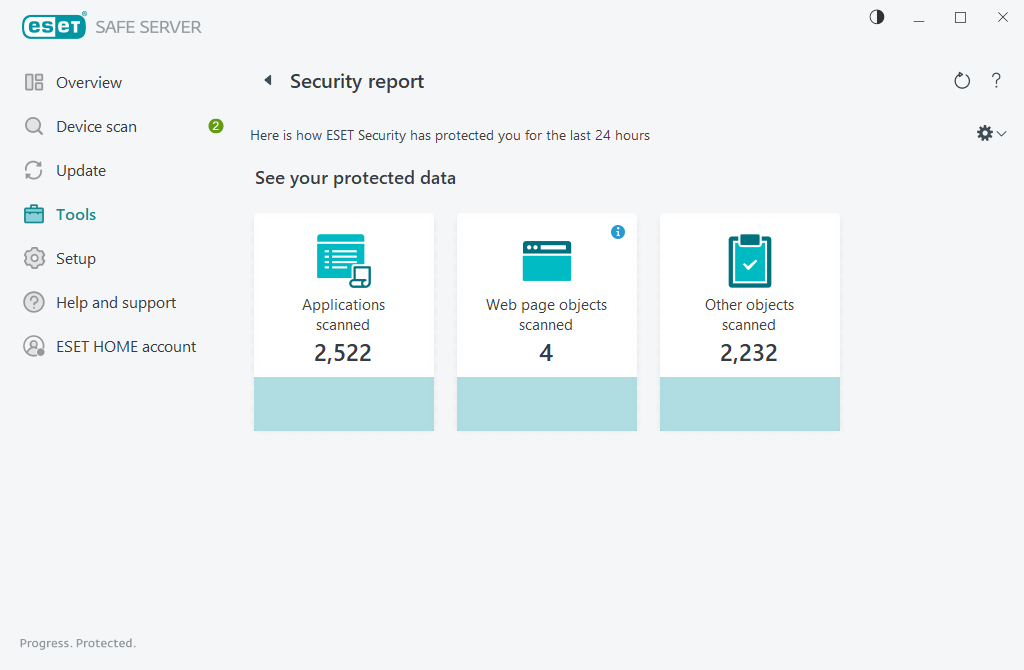Screen dimensions: 1024x670
Task: Click the SAFE SERVER product name
Action: pyautogui.click(x=148, y=27)
